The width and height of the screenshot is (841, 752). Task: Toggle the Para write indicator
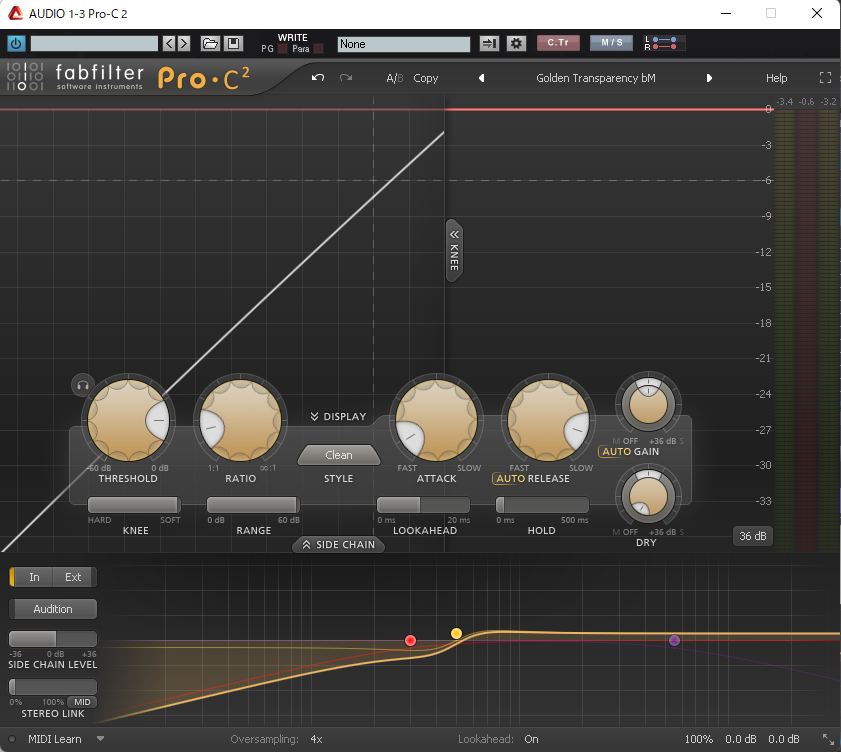point(319,49)
